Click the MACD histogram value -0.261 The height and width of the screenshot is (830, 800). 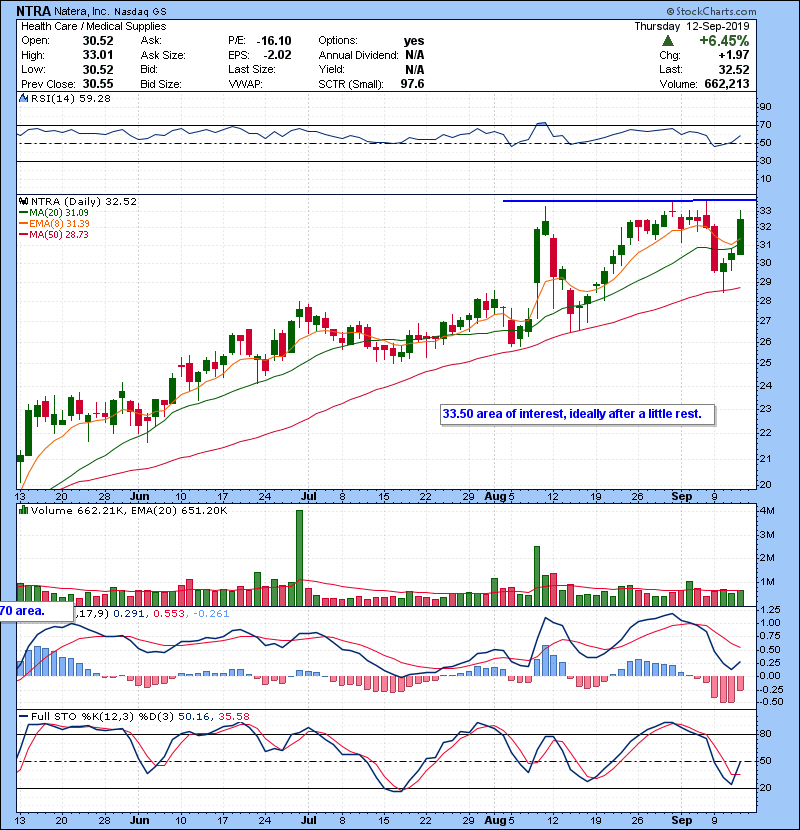211,614
